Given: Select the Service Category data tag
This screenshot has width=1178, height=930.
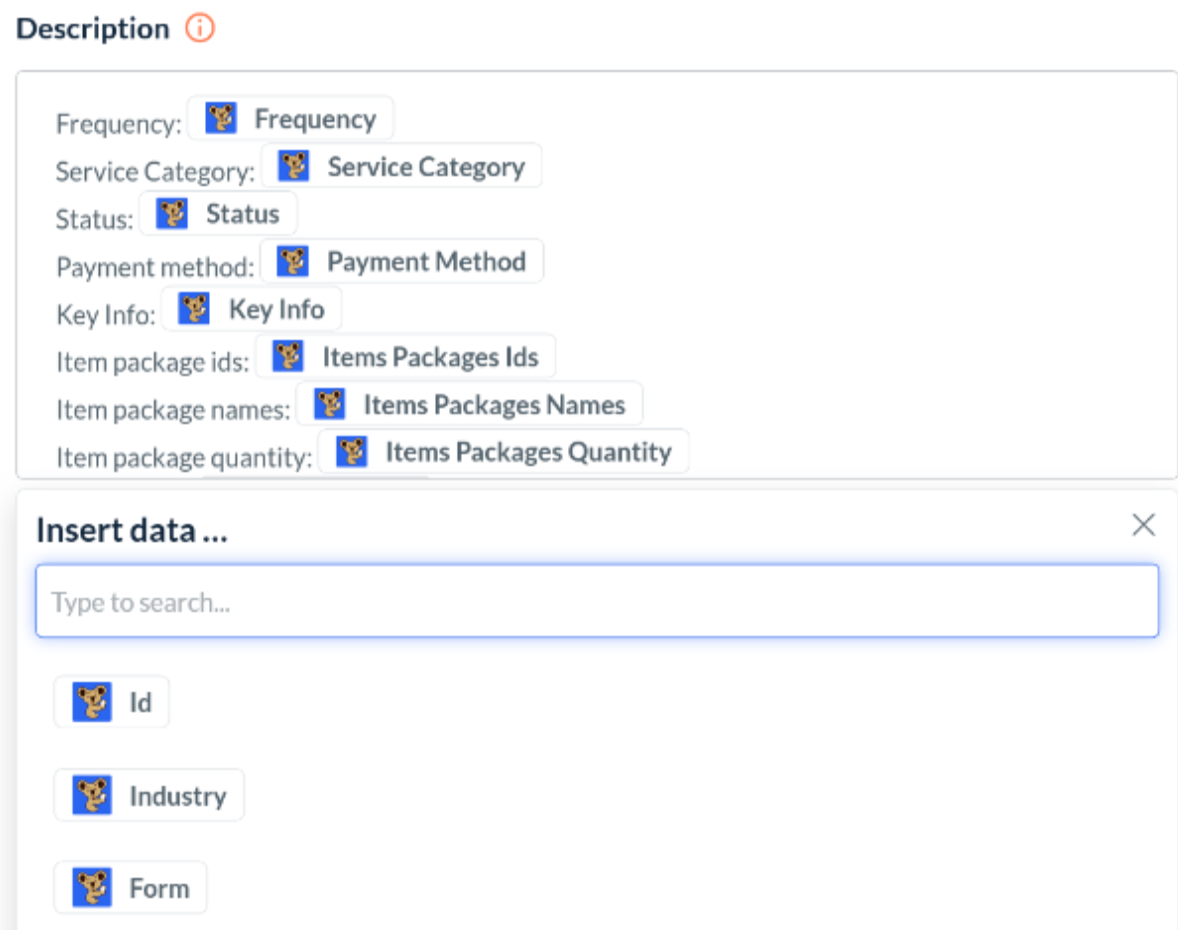Looking at the screenshot, I should 402,166.
